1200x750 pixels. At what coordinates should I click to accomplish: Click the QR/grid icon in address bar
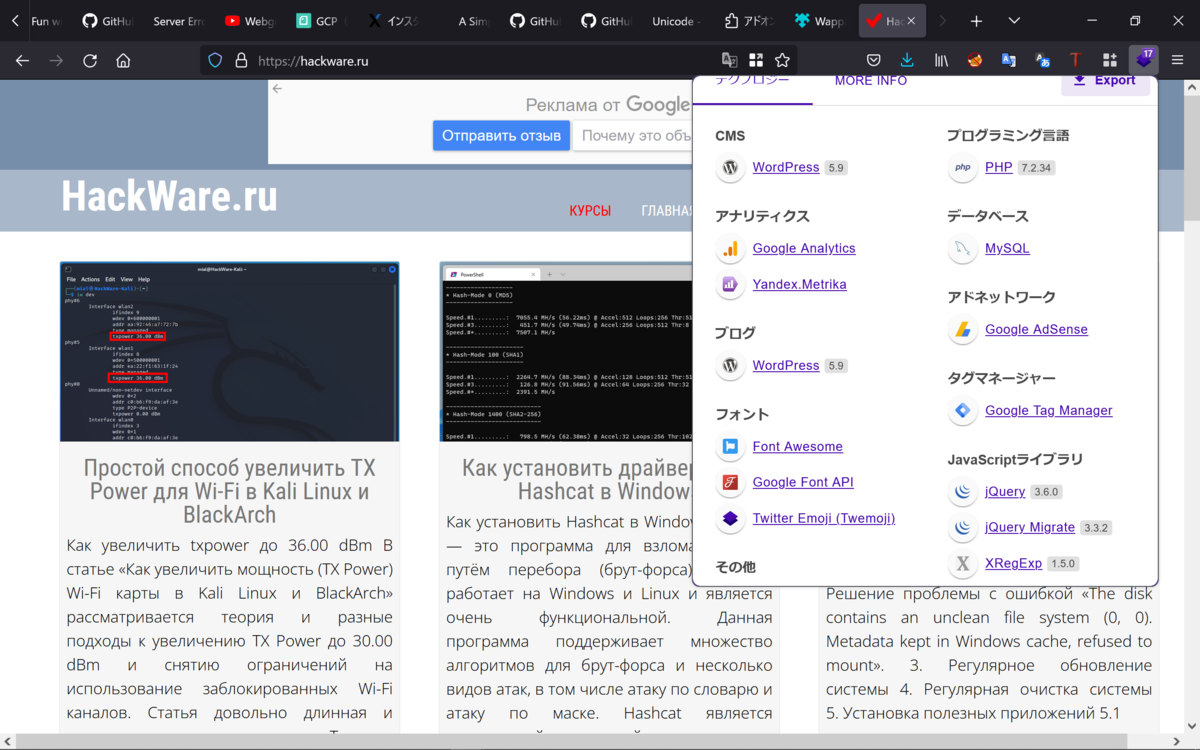[756, 60]
